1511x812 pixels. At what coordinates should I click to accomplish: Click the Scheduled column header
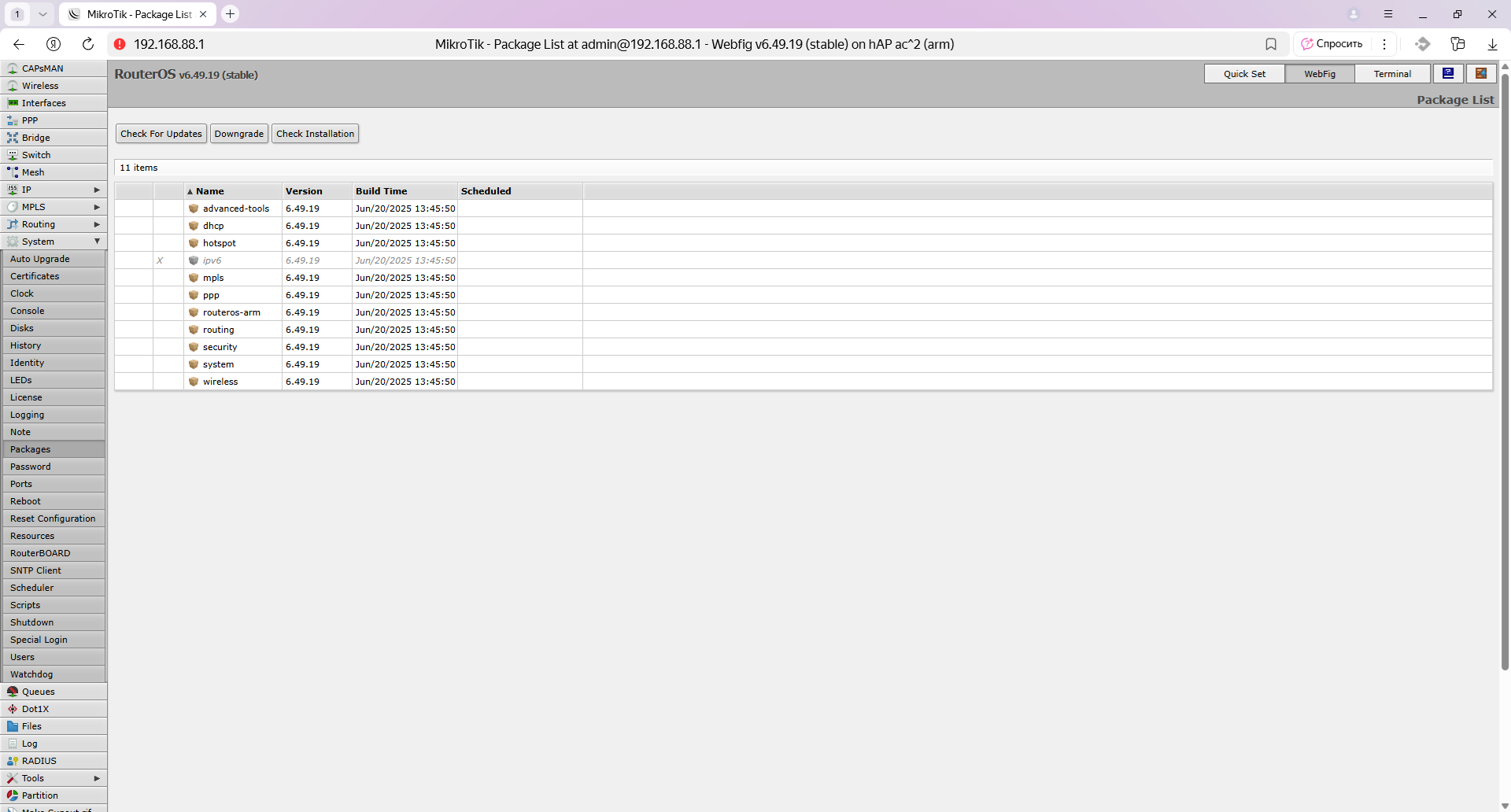pos(519,191)
